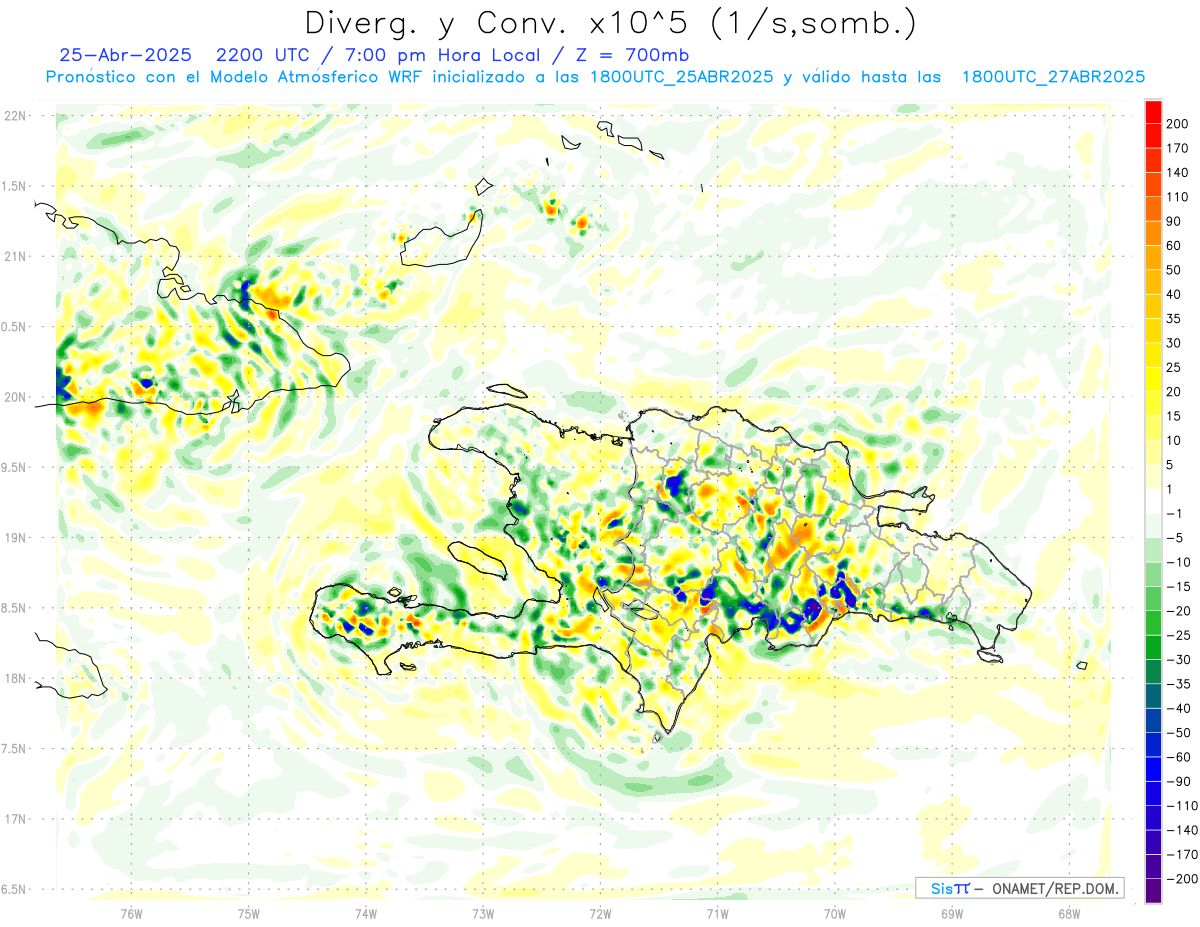
Task: Click the color bar value '35'
Action: (1175, 319)
